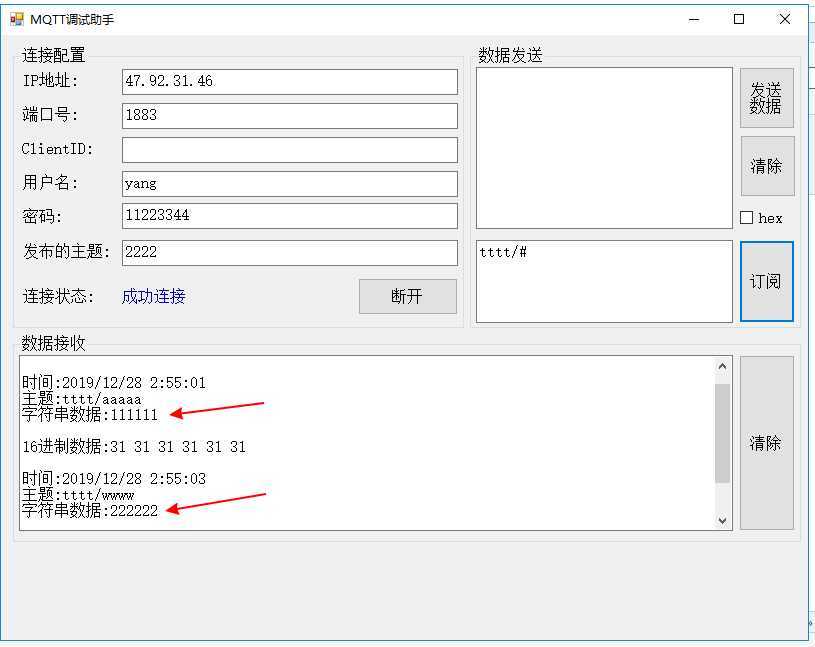Viewport: 815px width, 647px height.
Task: Minimize the MQTT调试助手 window
Action: 694,19
